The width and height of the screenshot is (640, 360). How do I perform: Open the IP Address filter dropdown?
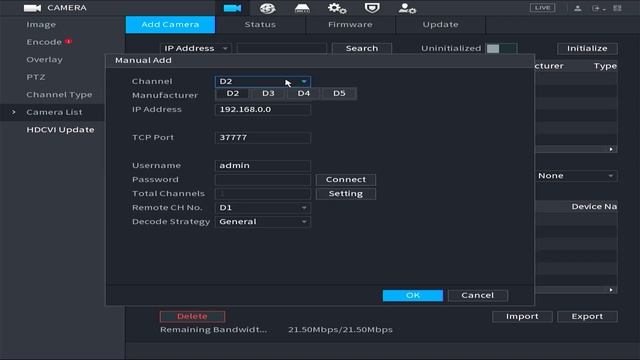point(196,49)
